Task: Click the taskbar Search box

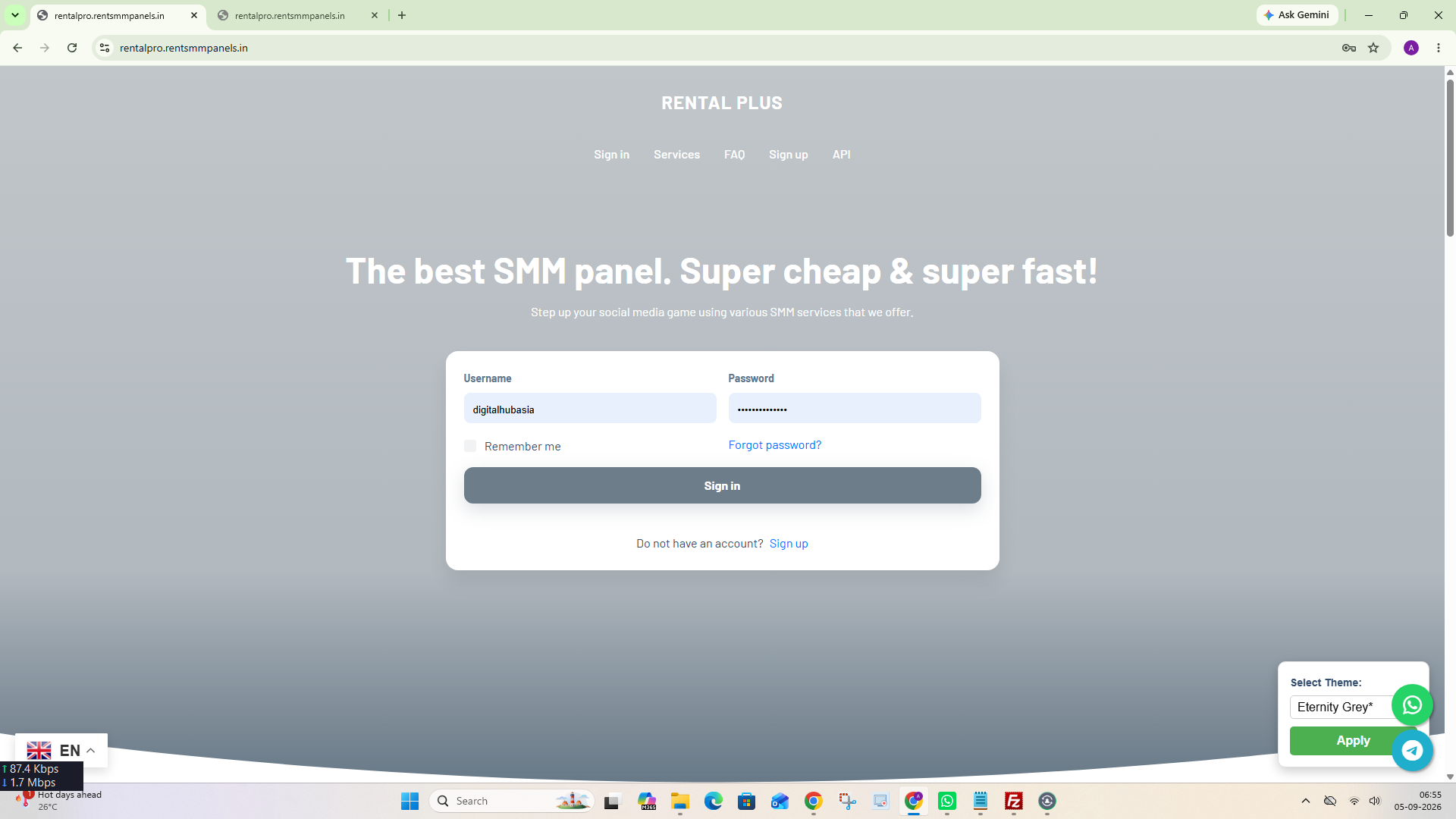Action: [x=511, y=801]
